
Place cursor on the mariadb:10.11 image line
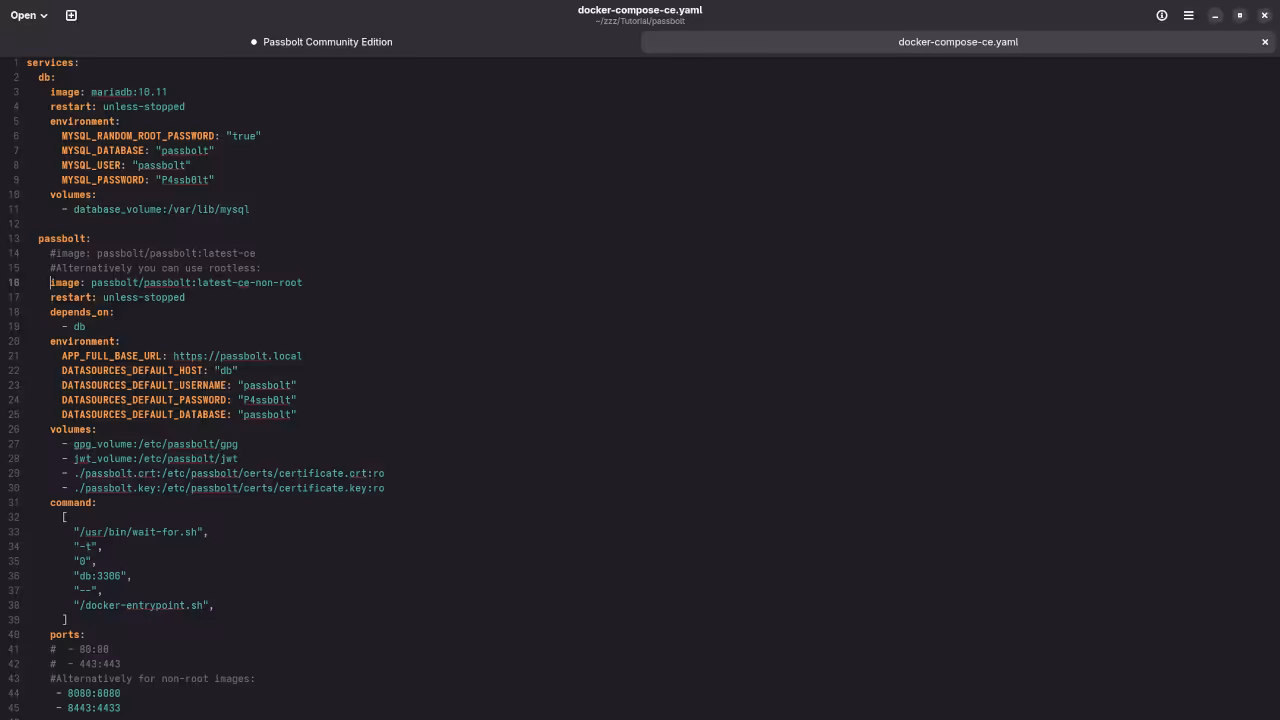pyautogui.click(x=128, y=91)
